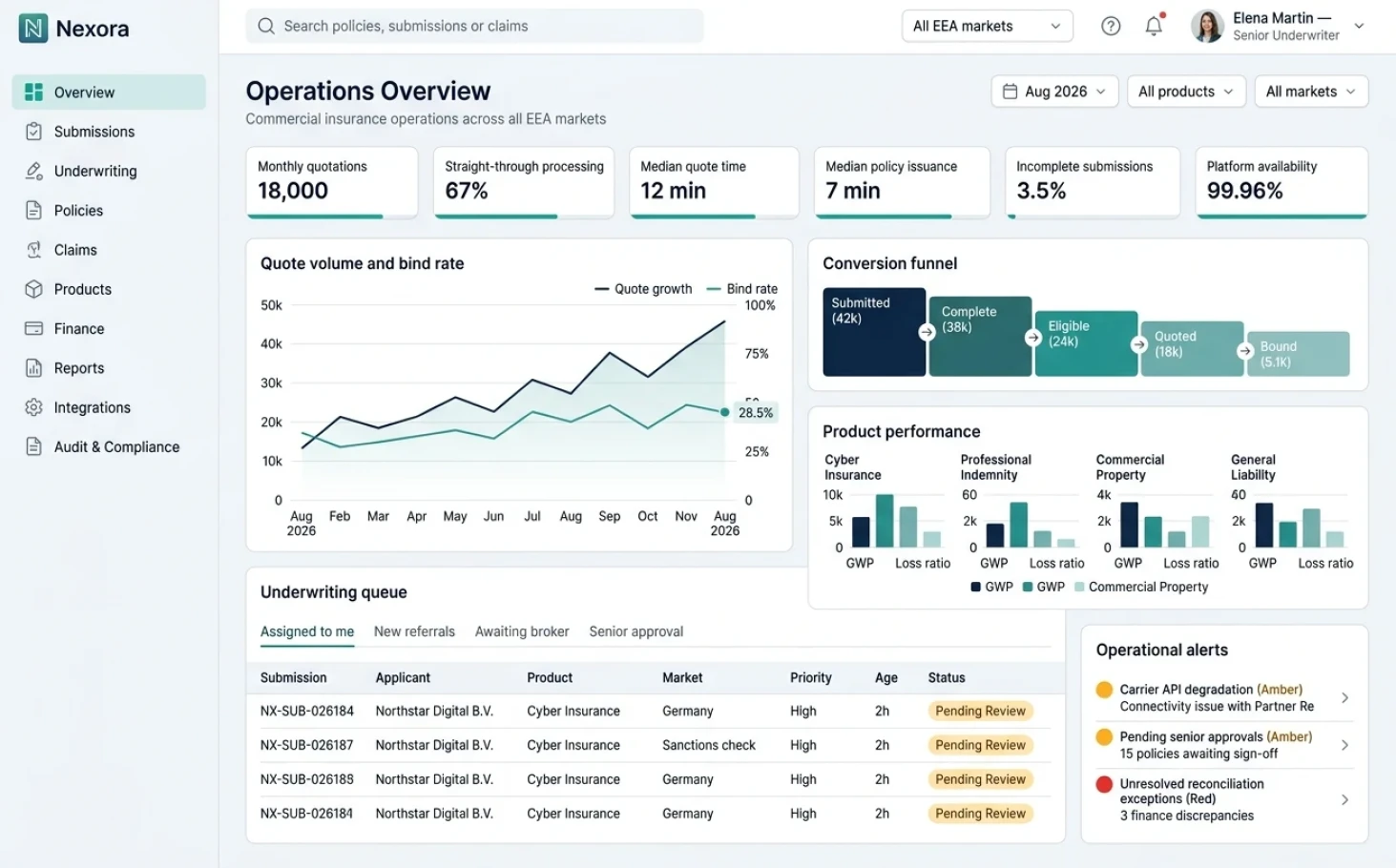Expand the Carrier API degradation alert chevron
Image resolution: width=1396 pixels, height=868 pixels.
pyautogui.click(x=1344, y=698)
